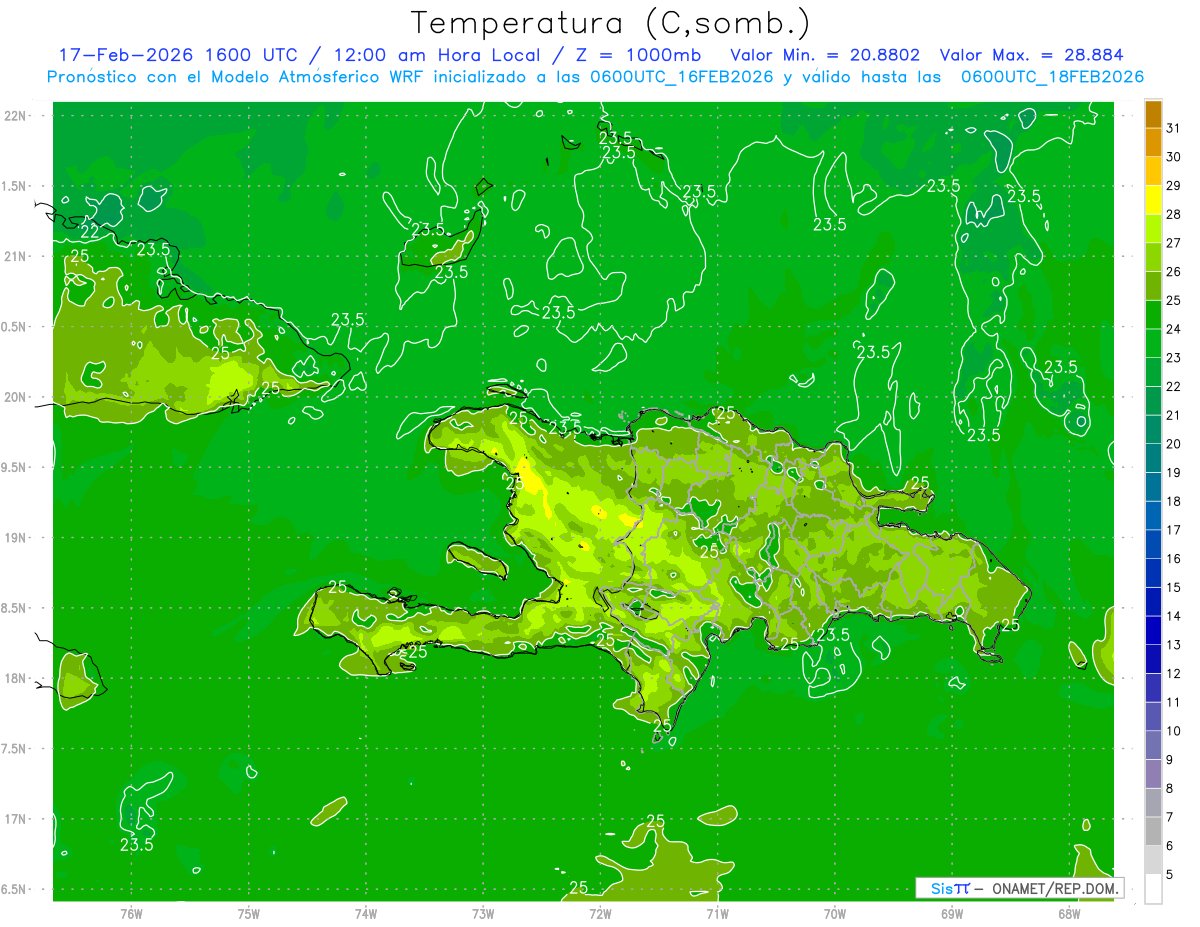This screenshot has width=1200, height=927.
Task: Click the legend value "31" on the color bar
Action: [x=1174, y=128]
